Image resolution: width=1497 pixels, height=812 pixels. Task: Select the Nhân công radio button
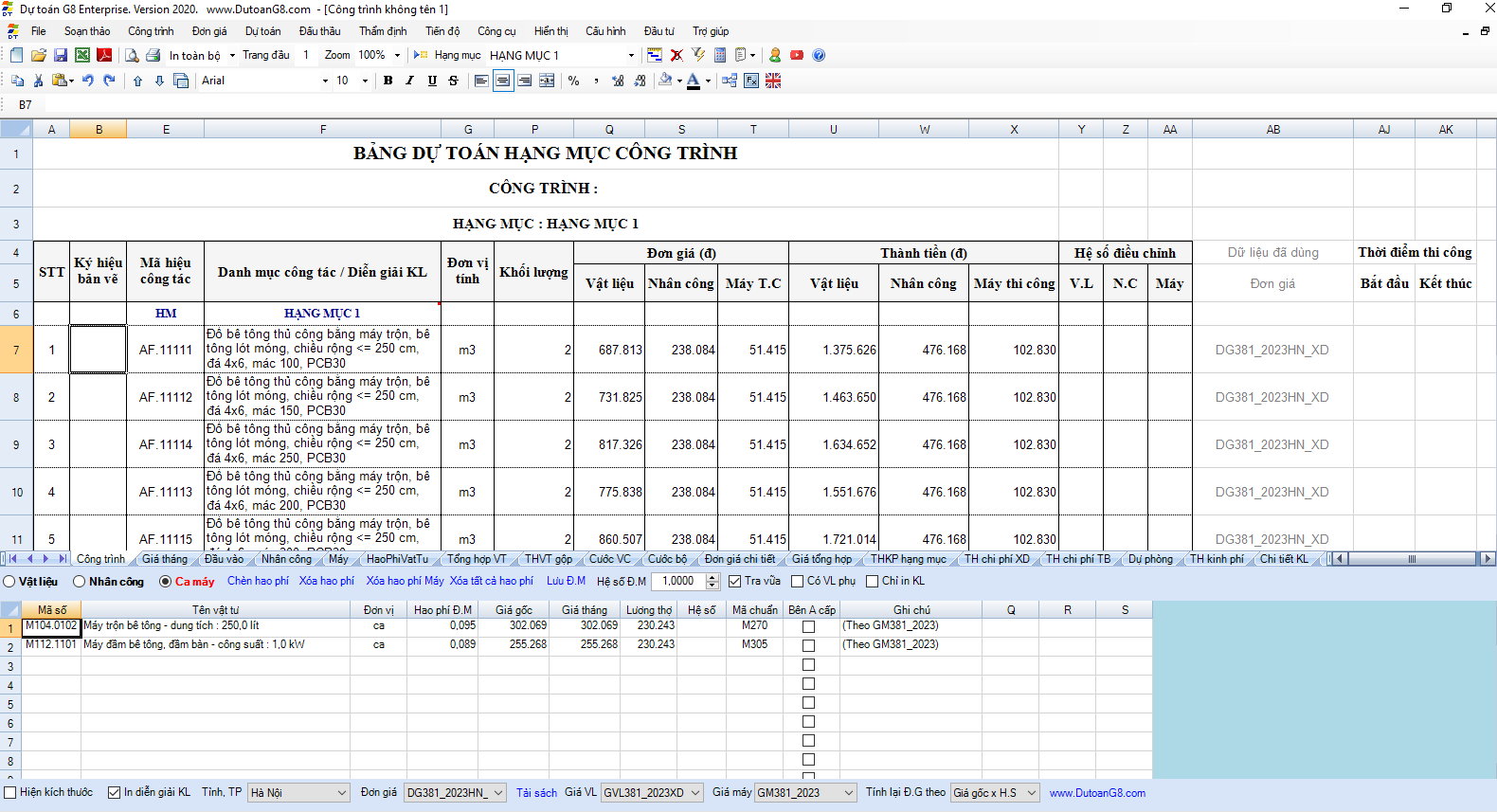pyautogui.click(x=80, y=582)
